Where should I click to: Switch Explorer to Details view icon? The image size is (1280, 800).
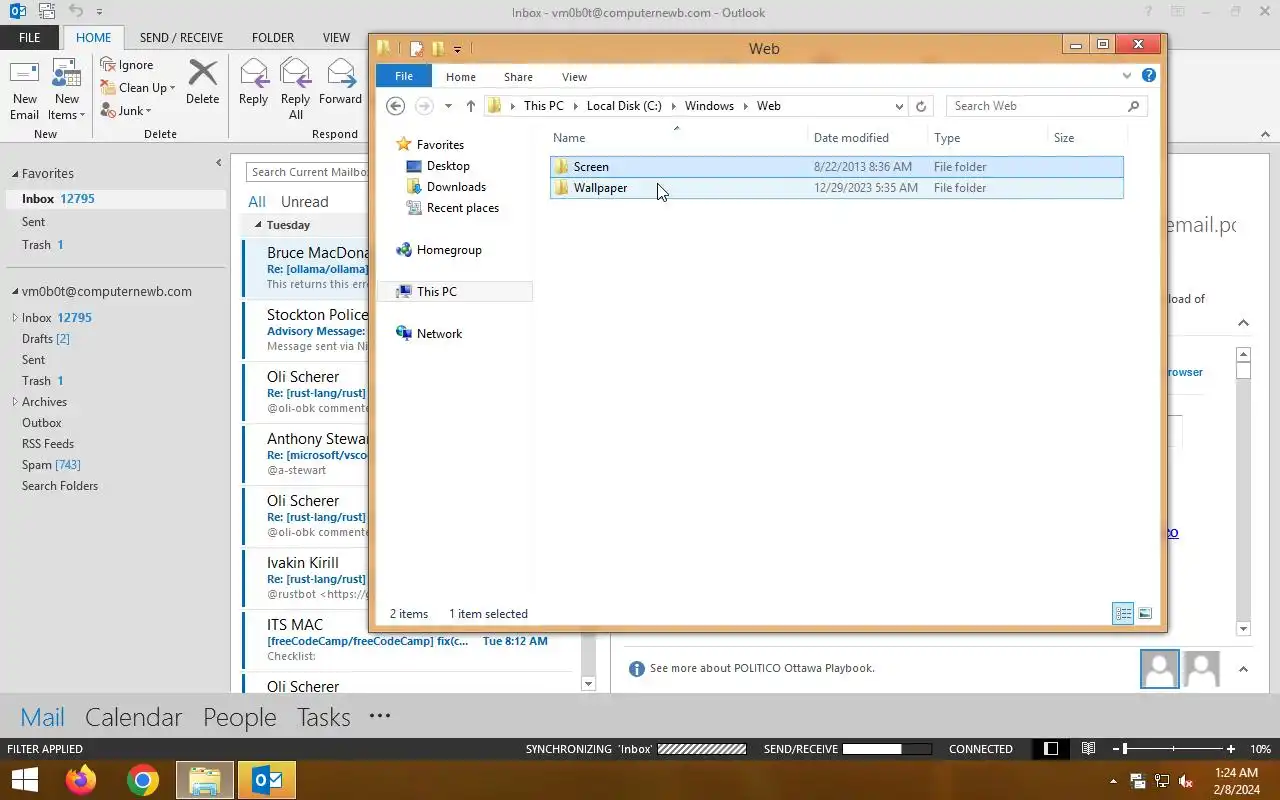(1123, 614)
